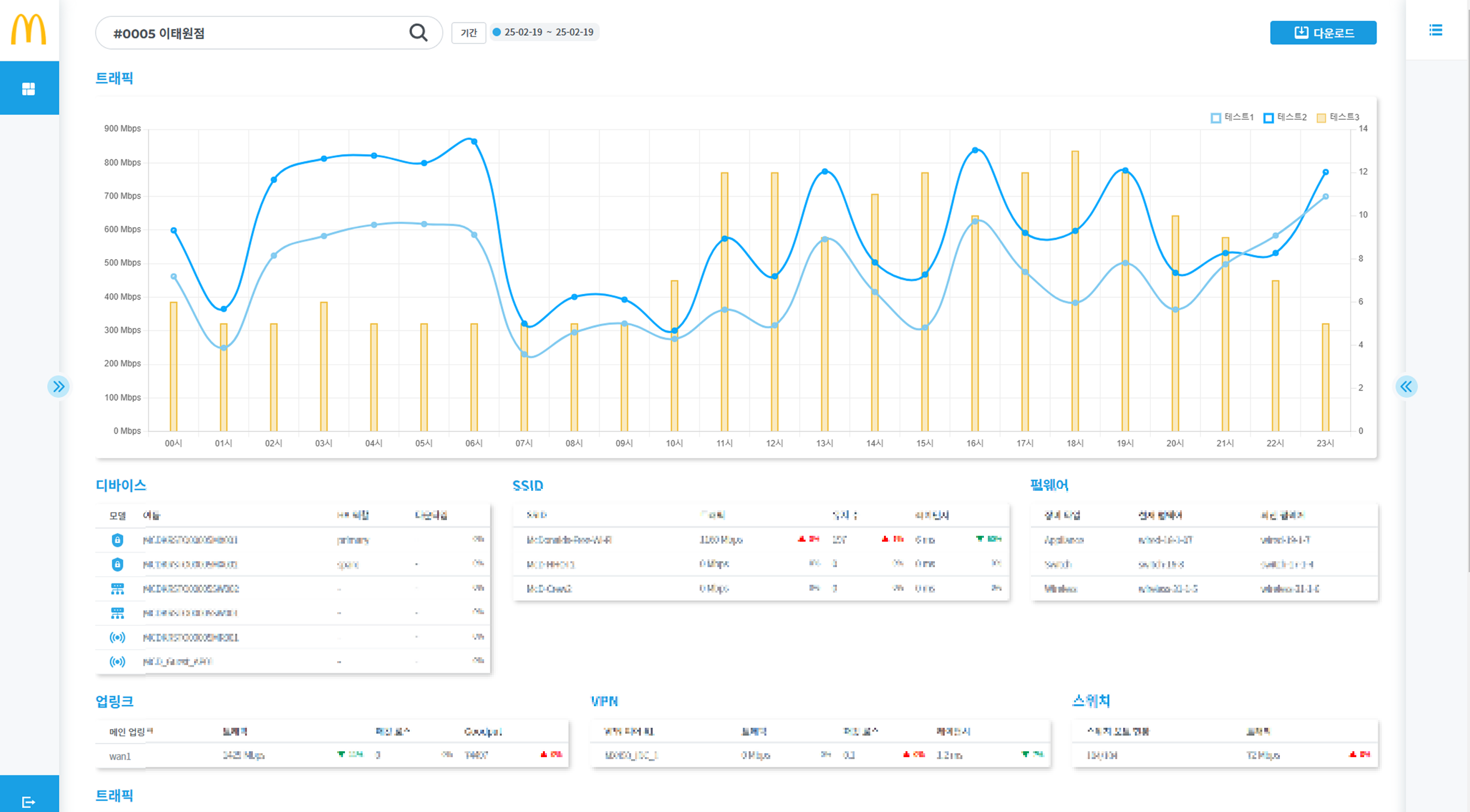Open the date range 25-02-19 picker
The width and height of the screenshot is (1470, 812).
544,32
